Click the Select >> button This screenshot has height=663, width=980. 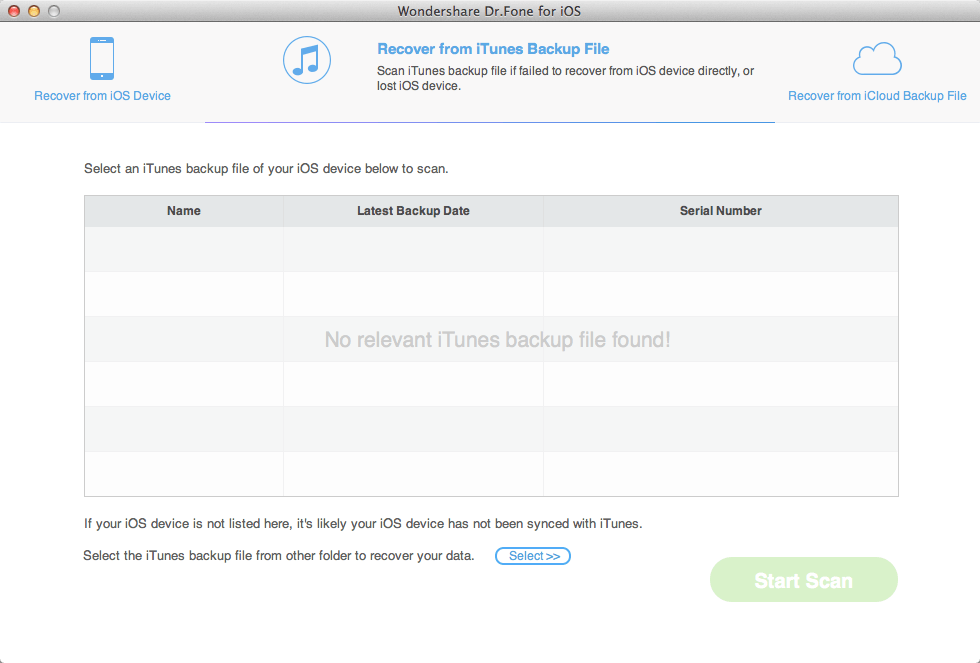pos(533,556)
